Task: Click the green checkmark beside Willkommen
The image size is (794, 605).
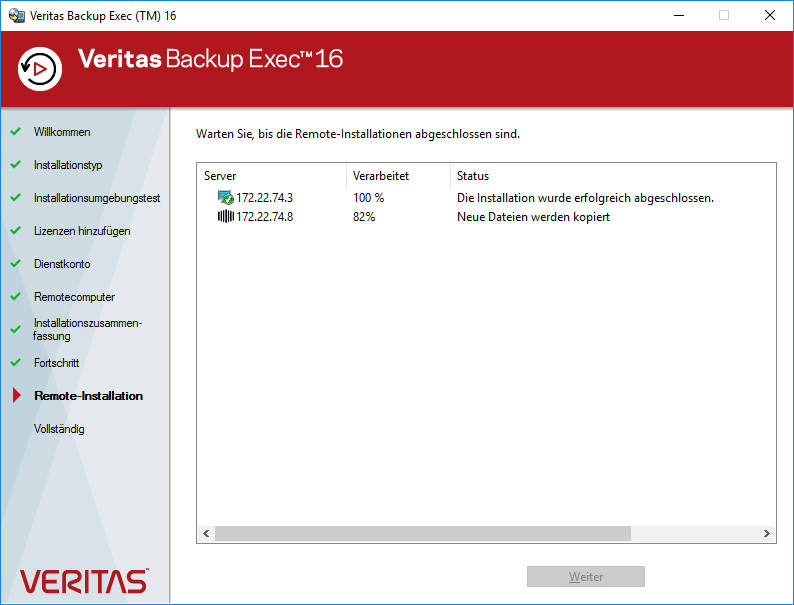Action: [x=15, y=132]
